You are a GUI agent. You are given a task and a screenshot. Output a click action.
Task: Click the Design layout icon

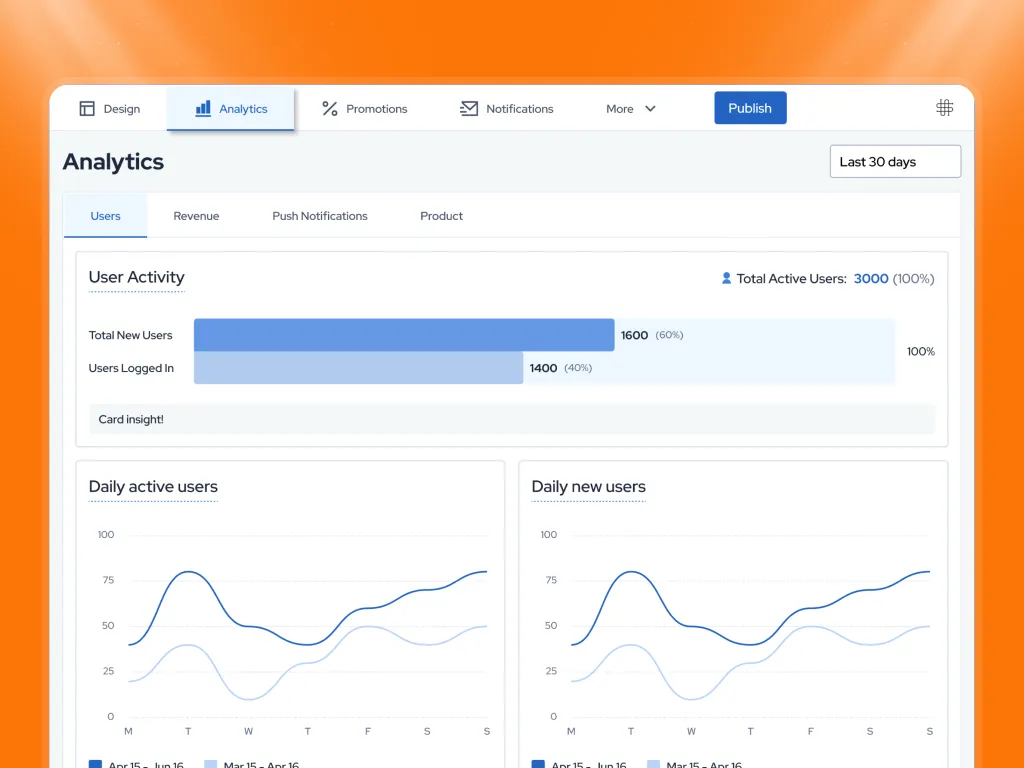click(x=87, y=108)
